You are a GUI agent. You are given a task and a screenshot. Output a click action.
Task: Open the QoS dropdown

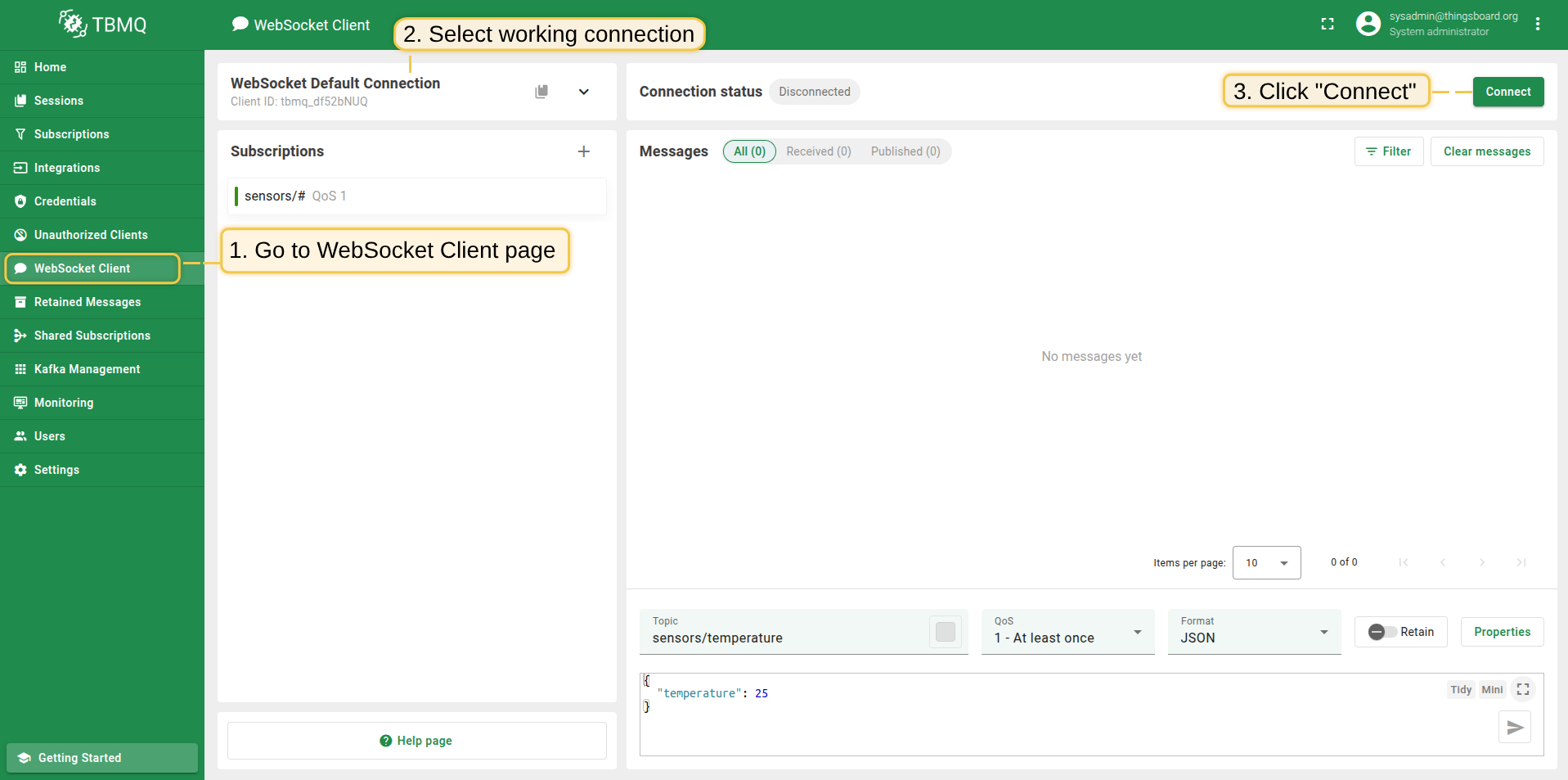point(1067,632)
